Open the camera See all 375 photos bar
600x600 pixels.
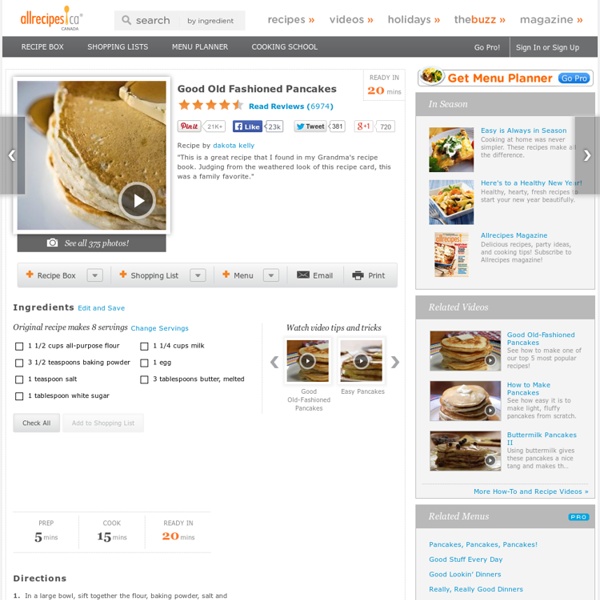(91, 243)
